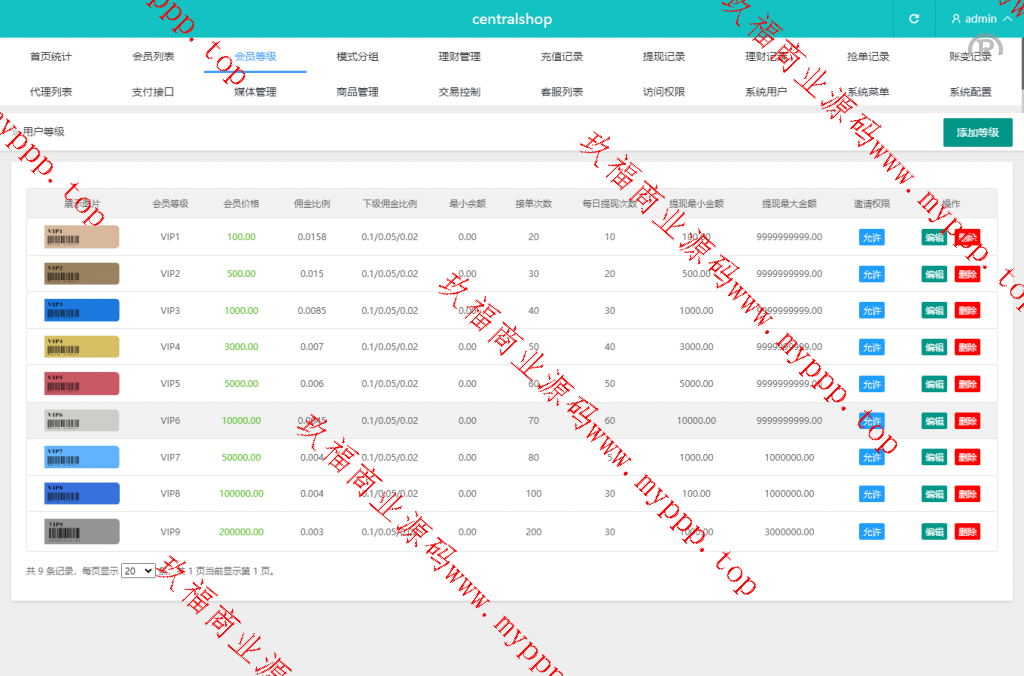Open the blue VIP3 card thumbnail
1024x676 pixels.
coord(82,311)
